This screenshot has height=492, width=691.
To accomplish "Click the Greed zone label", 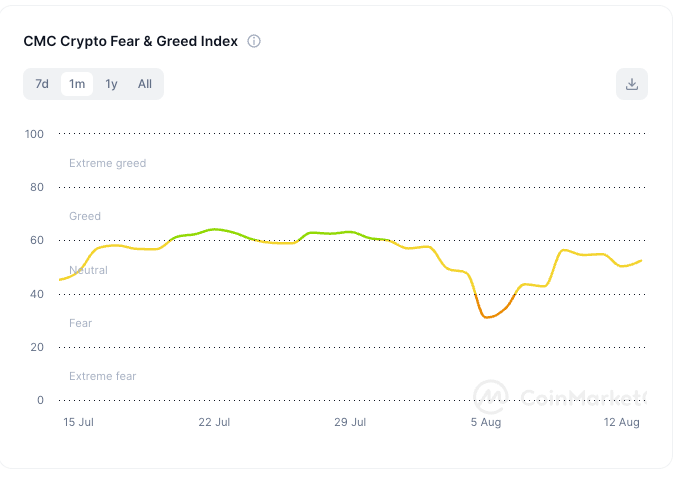I will tap(85, 216).
